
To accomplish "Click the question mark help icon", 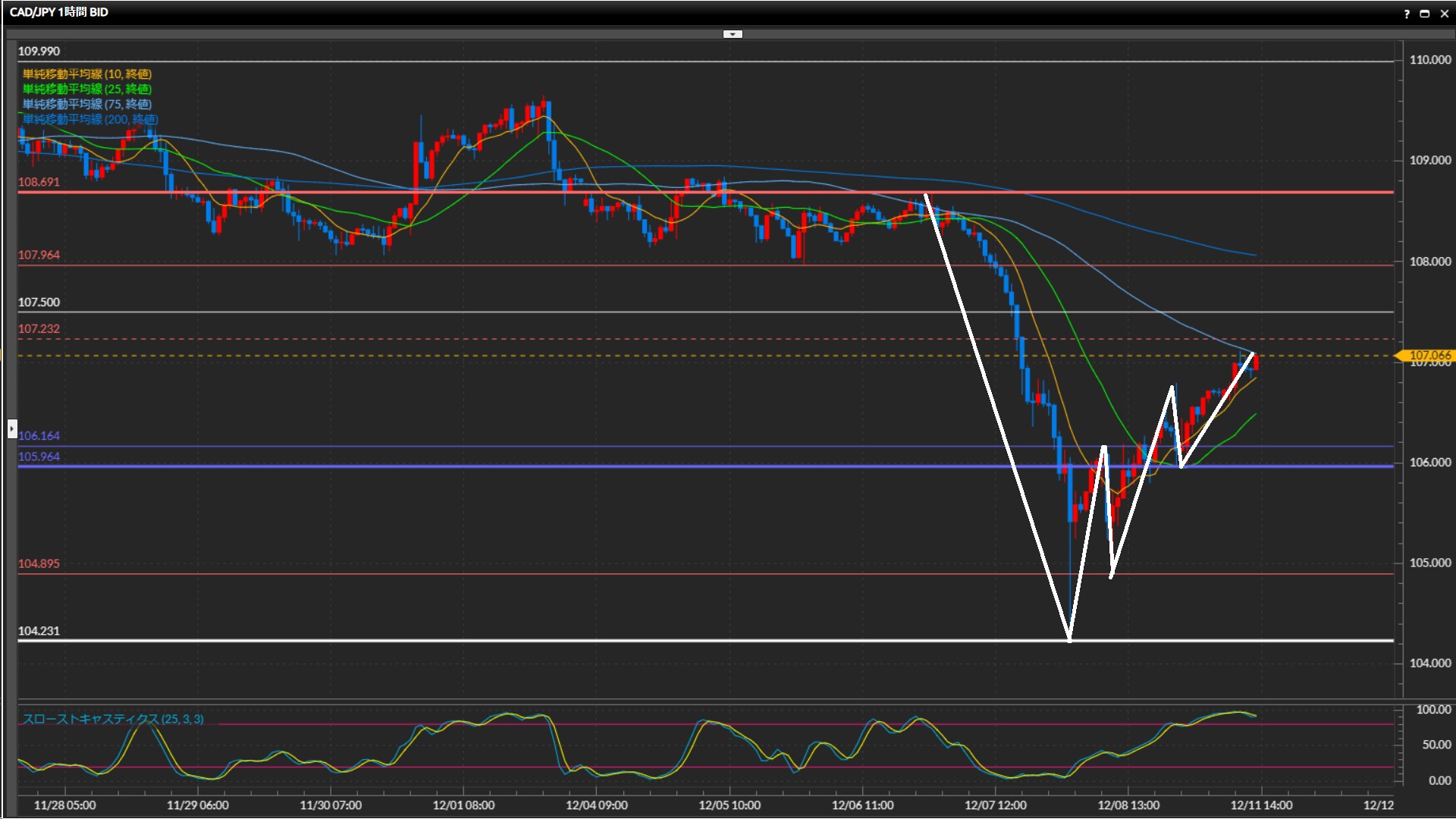I will pos(1407,14).
